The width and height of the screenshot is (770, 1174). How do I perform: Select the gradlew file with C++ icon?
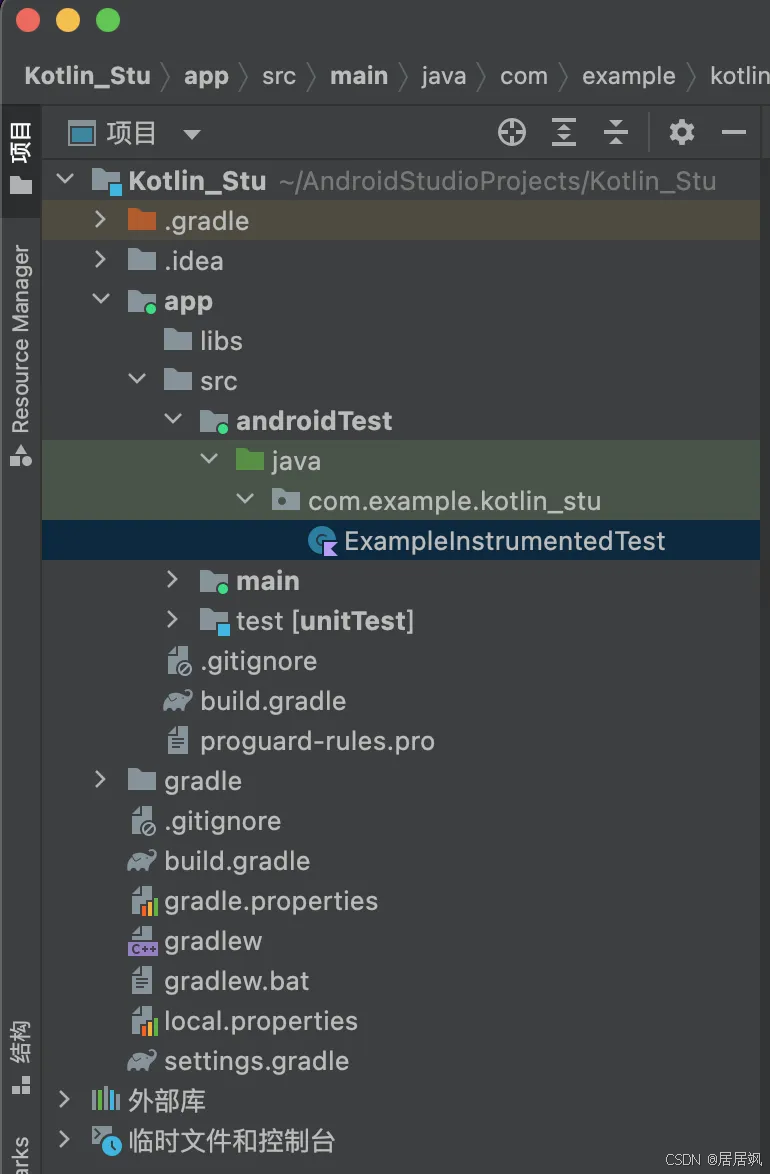(x=142, y=941)
